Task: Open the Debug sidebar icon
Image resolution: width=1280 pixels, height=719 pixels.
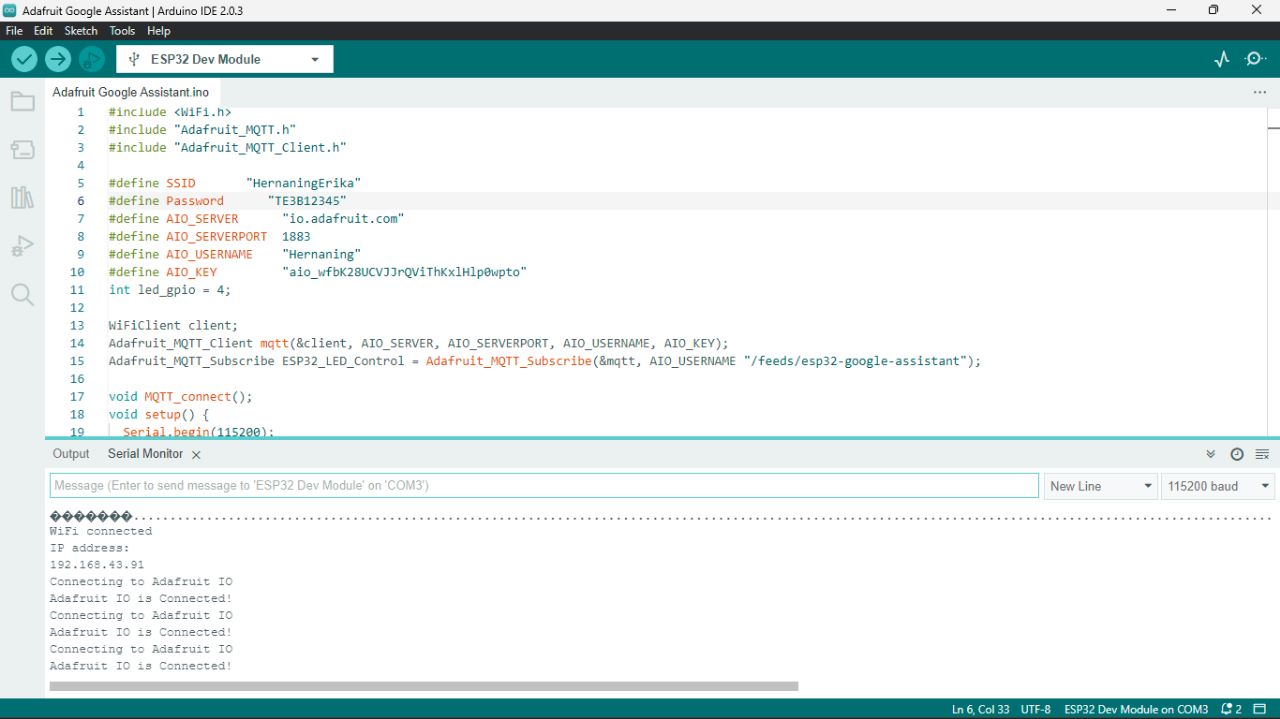Action: coord(22,246)
